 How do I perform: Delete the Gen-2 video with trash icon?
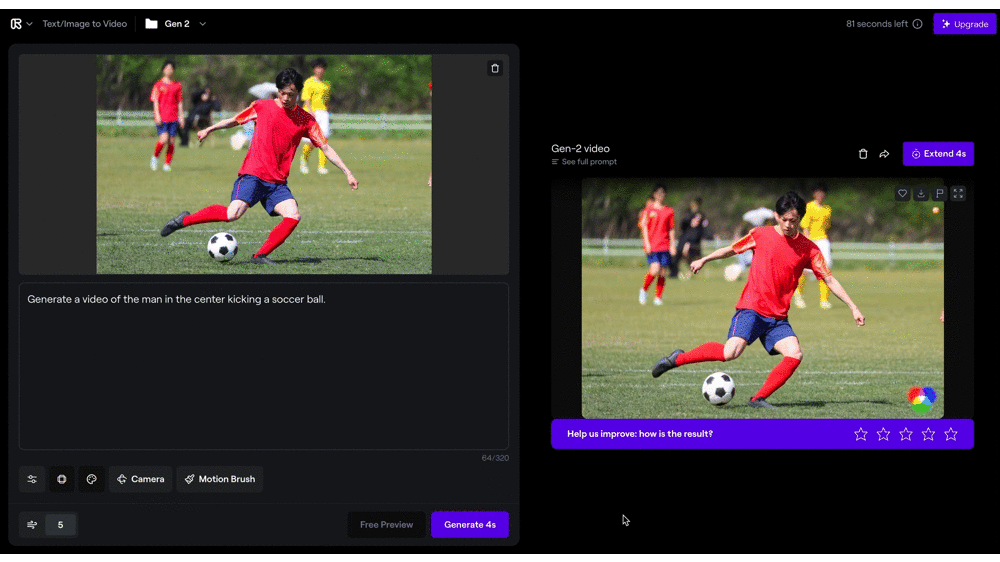pyautogui.click(x=863, y=154)
